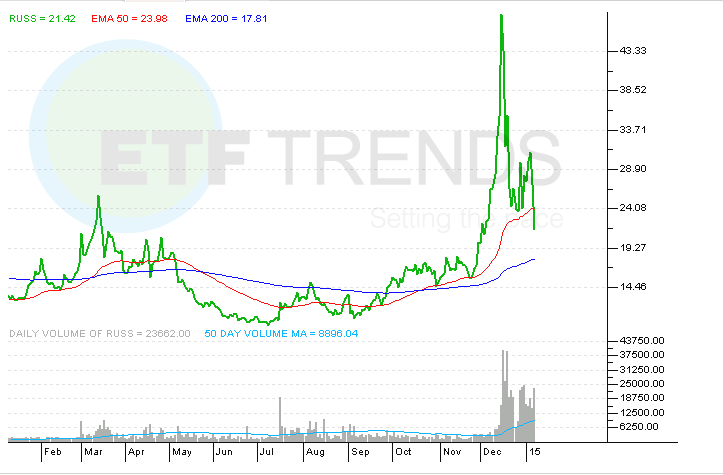723x475 pixels.
Task: Click the 'RUSS = 21.42' legend label
Action: pyautogui.click(x=42, y=18)
